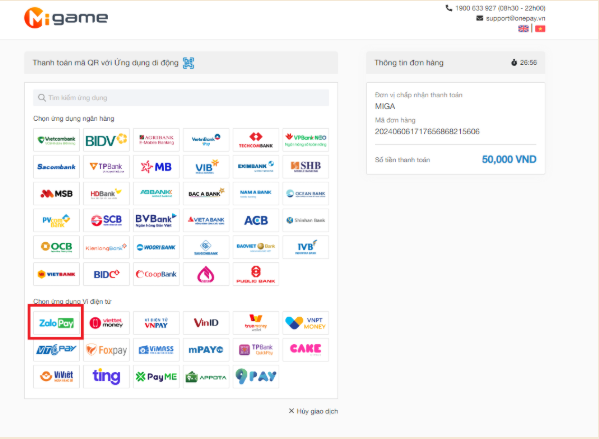Screen dimensions: 599x439
Task: Choose ACB bank logo
Action: pos(256,220)
